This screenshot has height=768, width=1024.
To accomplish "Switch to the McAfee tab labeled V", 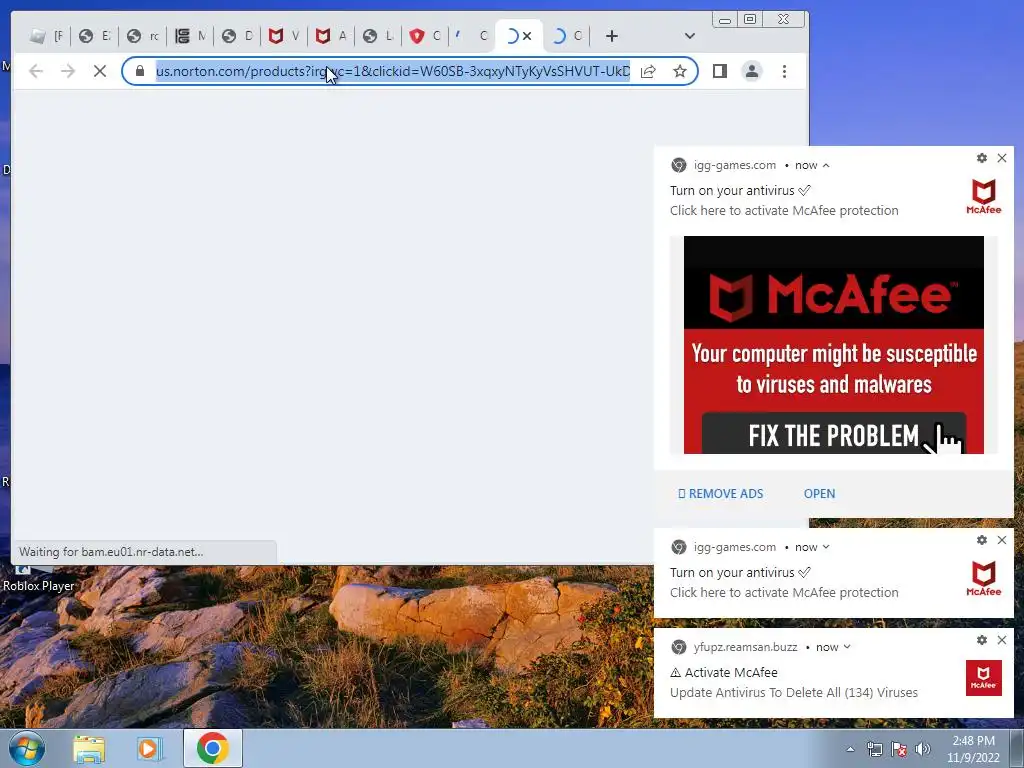I will (x=284, y=37).
